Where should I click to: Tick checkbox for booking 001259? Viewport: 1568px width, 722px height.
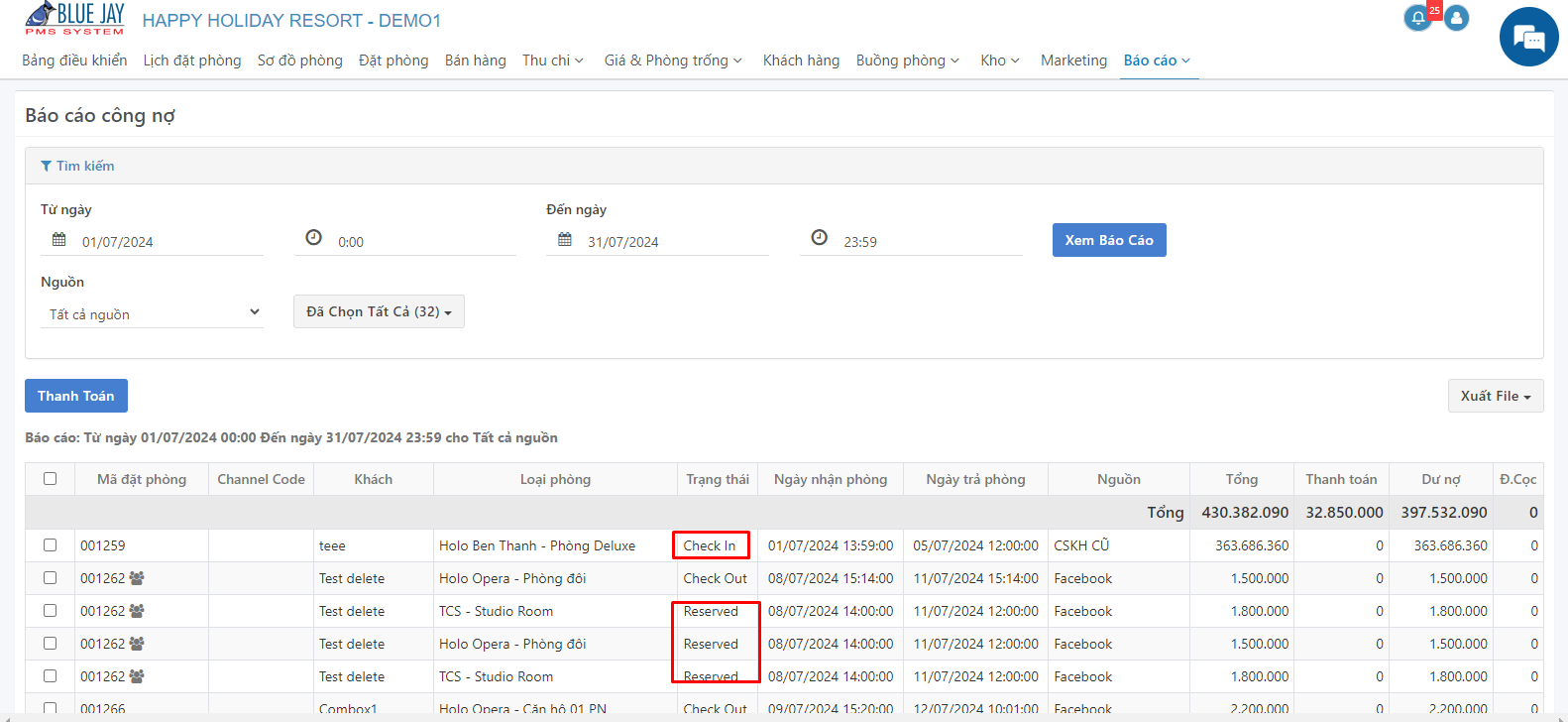[x=50, y=545]
